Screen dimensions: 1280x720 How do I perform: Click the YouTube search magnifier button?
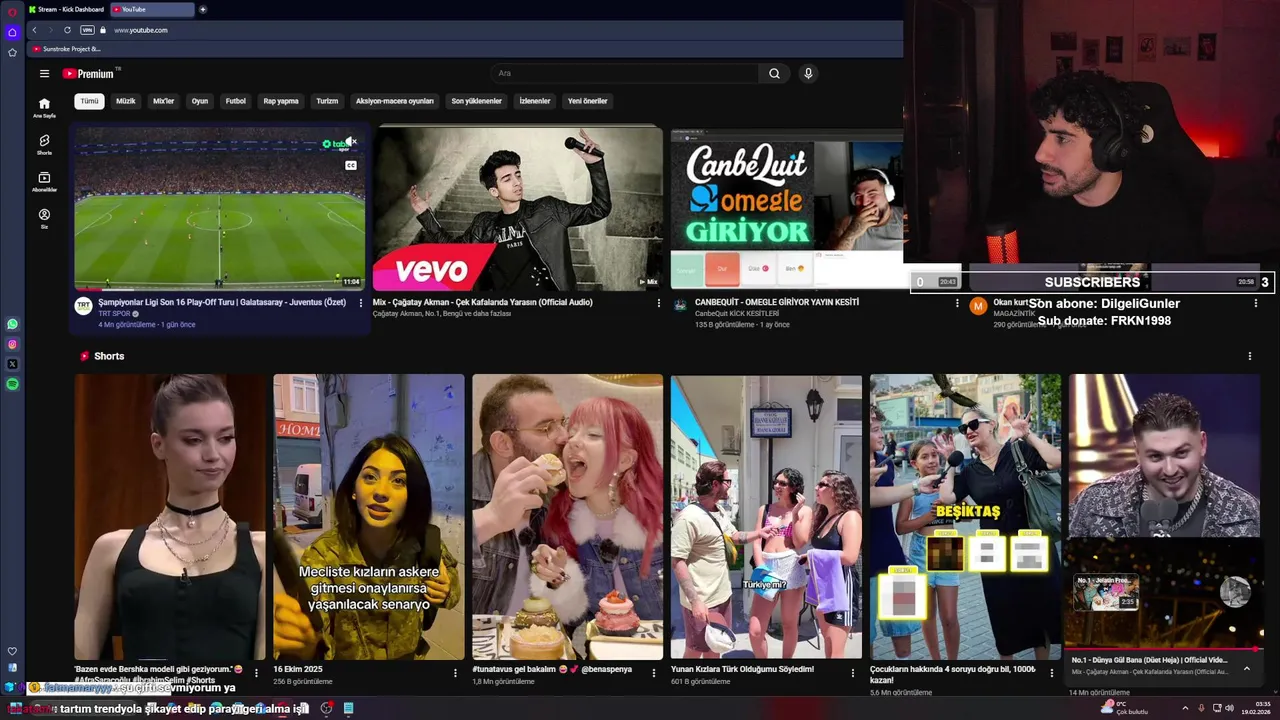[x=774, y=73]
